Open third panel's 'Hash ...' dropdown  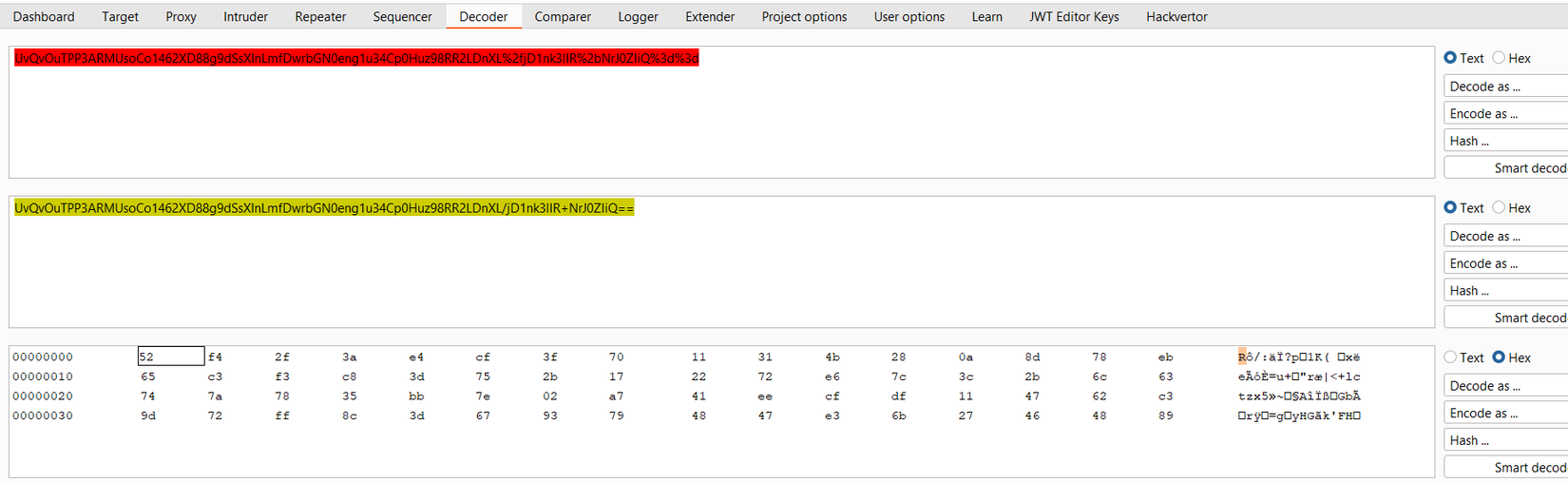click(x=1505, y=440)
